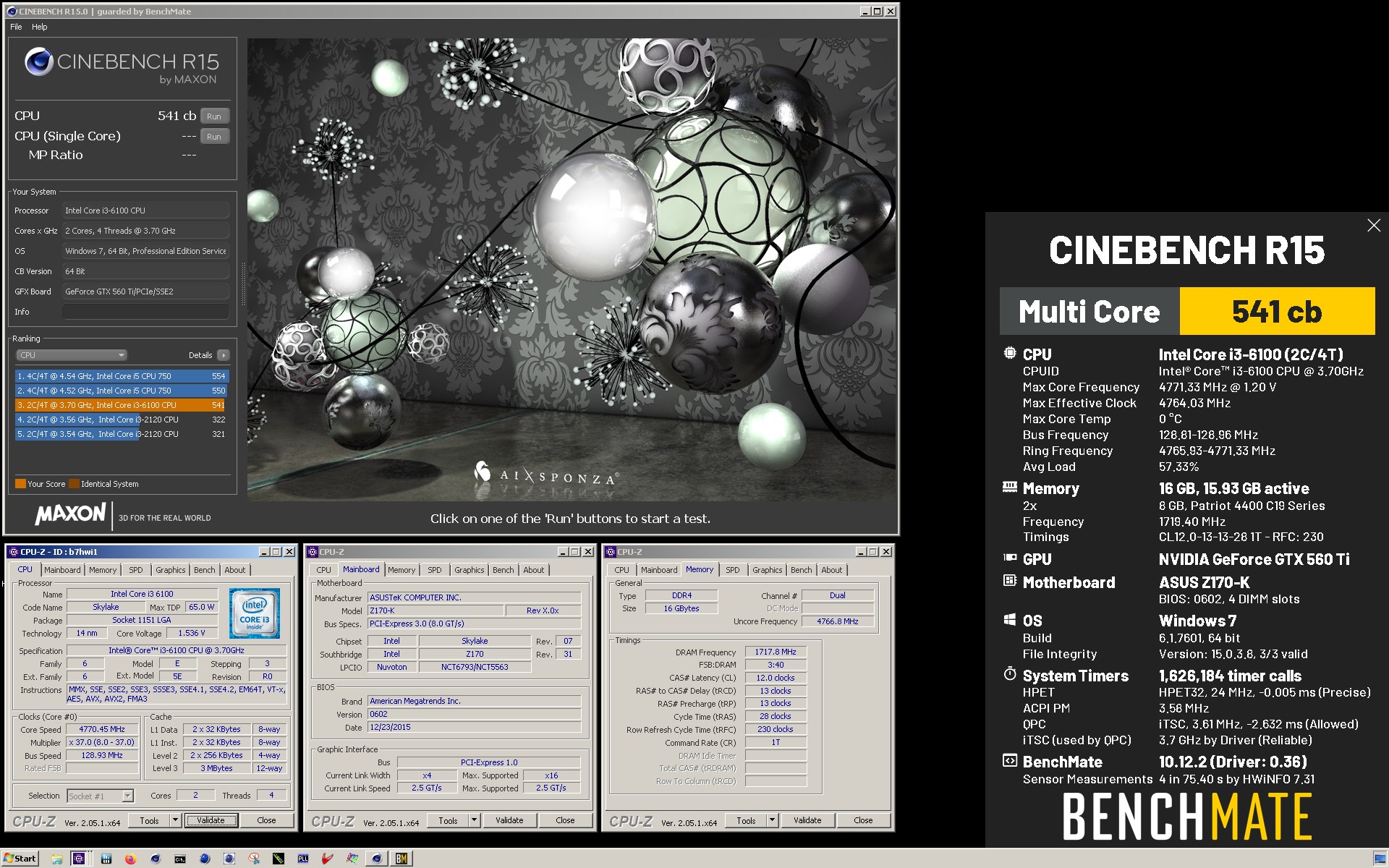Select ranking row Intel Core i5 750 score 554

122,376
